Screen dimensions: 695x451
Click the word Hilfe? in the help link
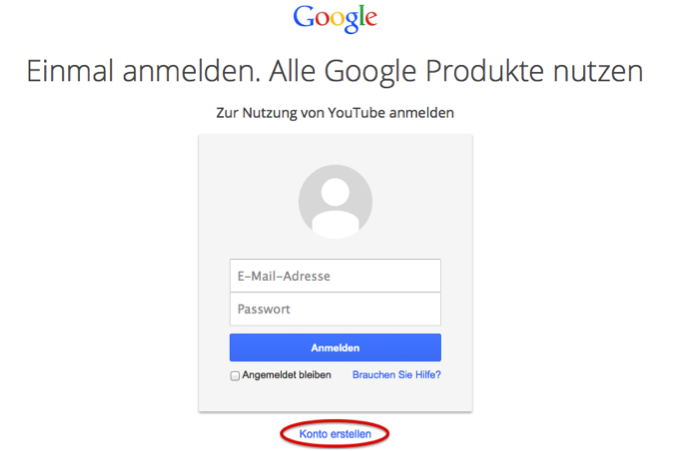click(428, 375)
